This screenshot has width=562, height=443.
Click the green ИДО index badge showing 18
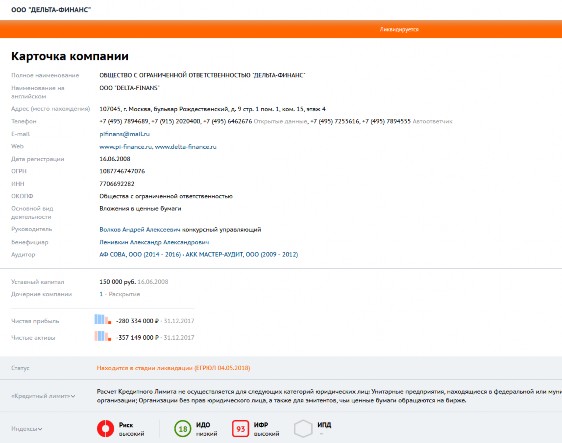[183, 429]
